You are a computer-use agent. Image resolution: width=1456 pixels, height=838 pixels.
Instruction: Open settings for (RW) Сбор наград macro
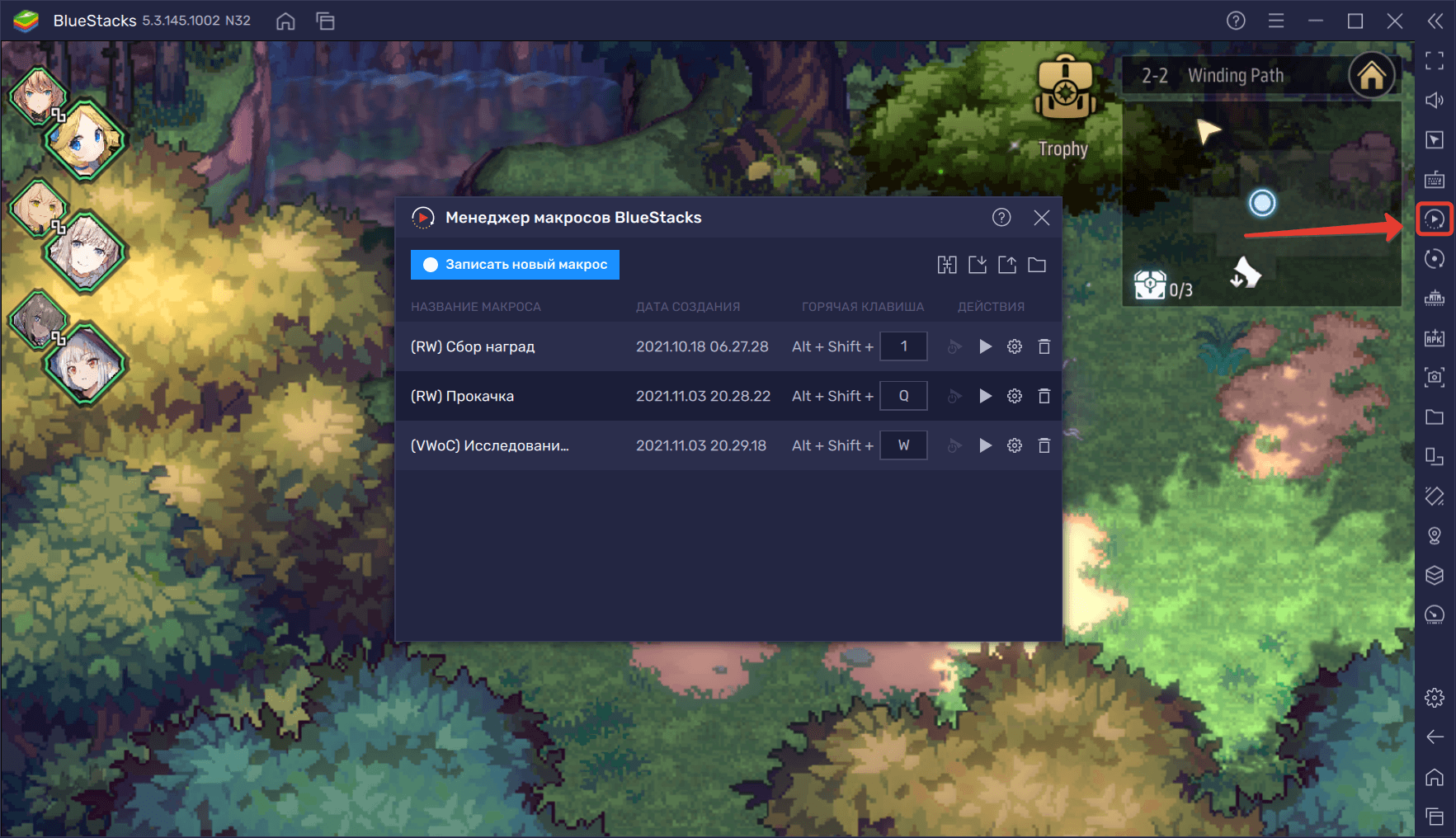tap(1015, 346)
